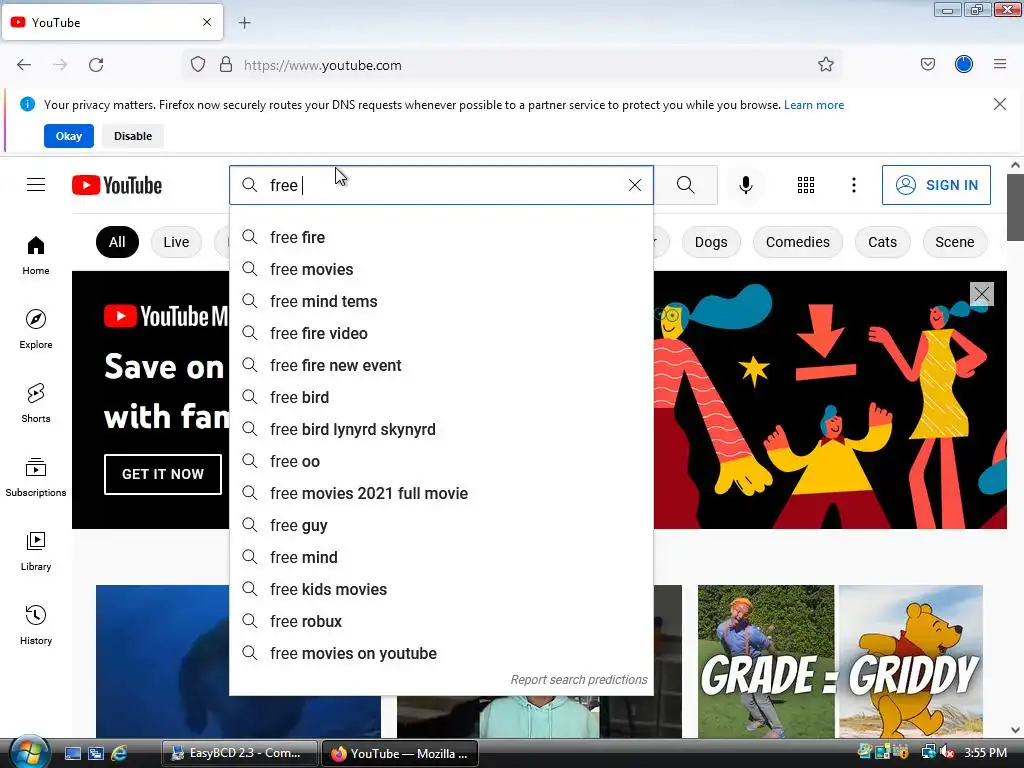This screenshot has height=768, width=1024.
Task: Go to Home in the sidebar
Action: pyautogui.click(x=36, y=255)
